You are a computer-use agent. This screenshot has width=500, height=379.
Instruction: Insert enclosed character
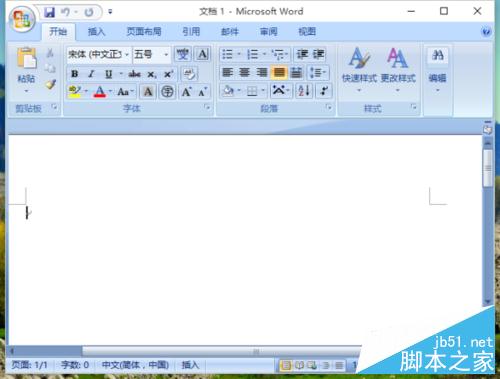click(167, 91)
